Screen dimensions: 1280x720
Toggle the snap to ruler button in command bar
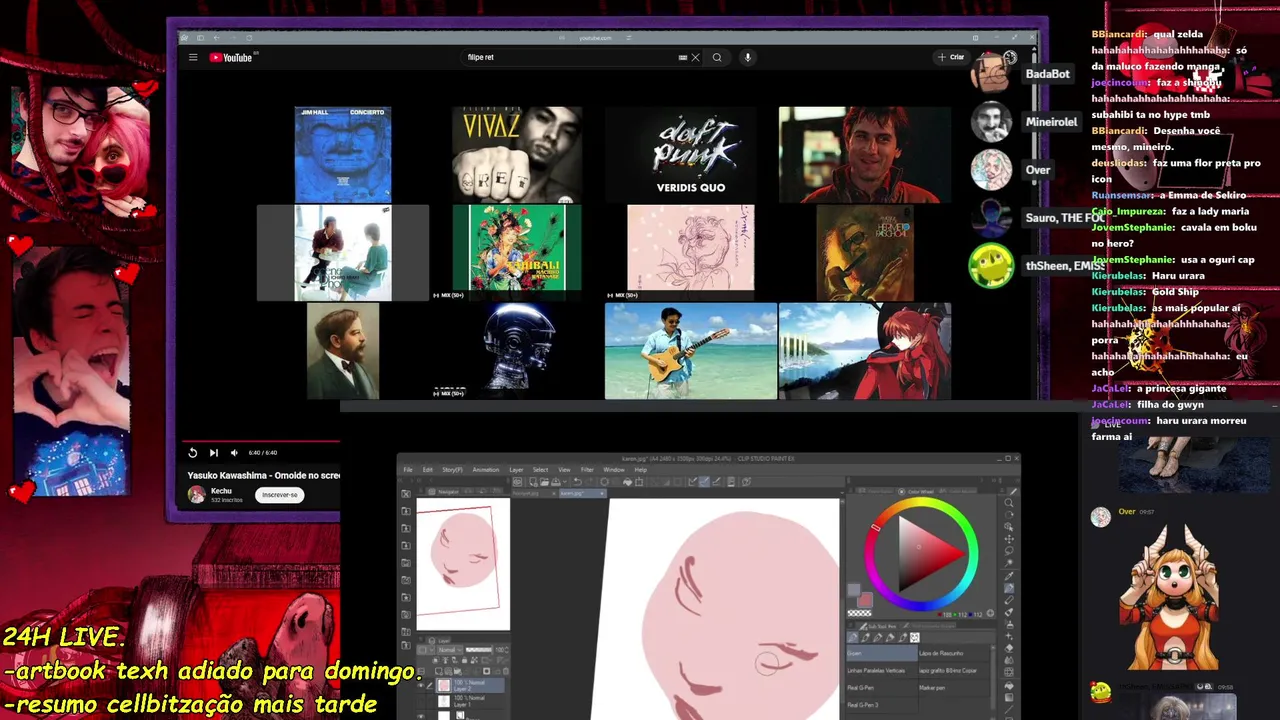coord(693,482)
